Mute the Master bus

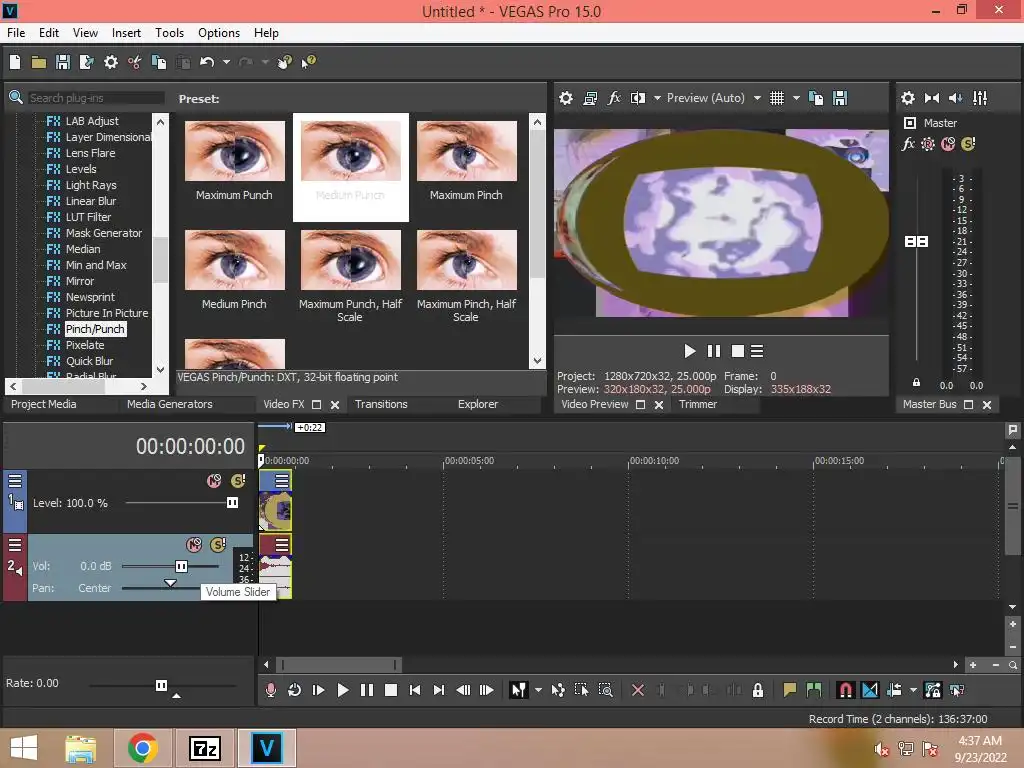pos(948,144)
